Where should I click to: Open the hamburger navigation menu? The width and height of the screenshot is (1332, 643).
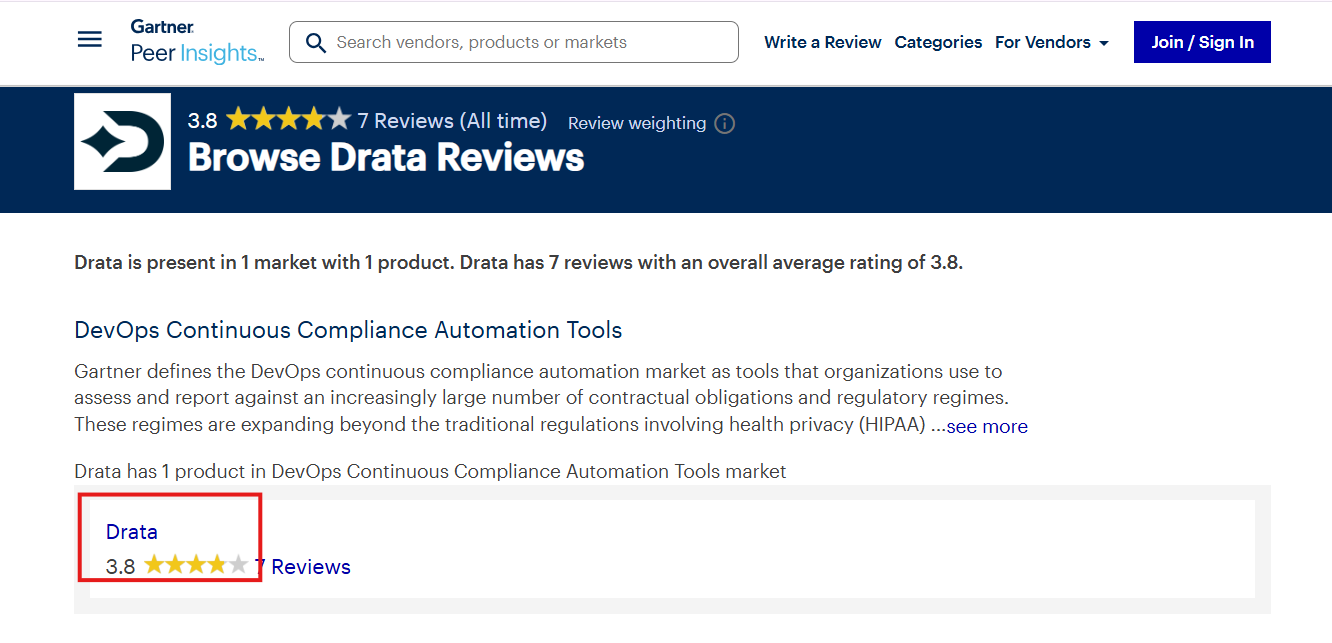coord(90,40)
